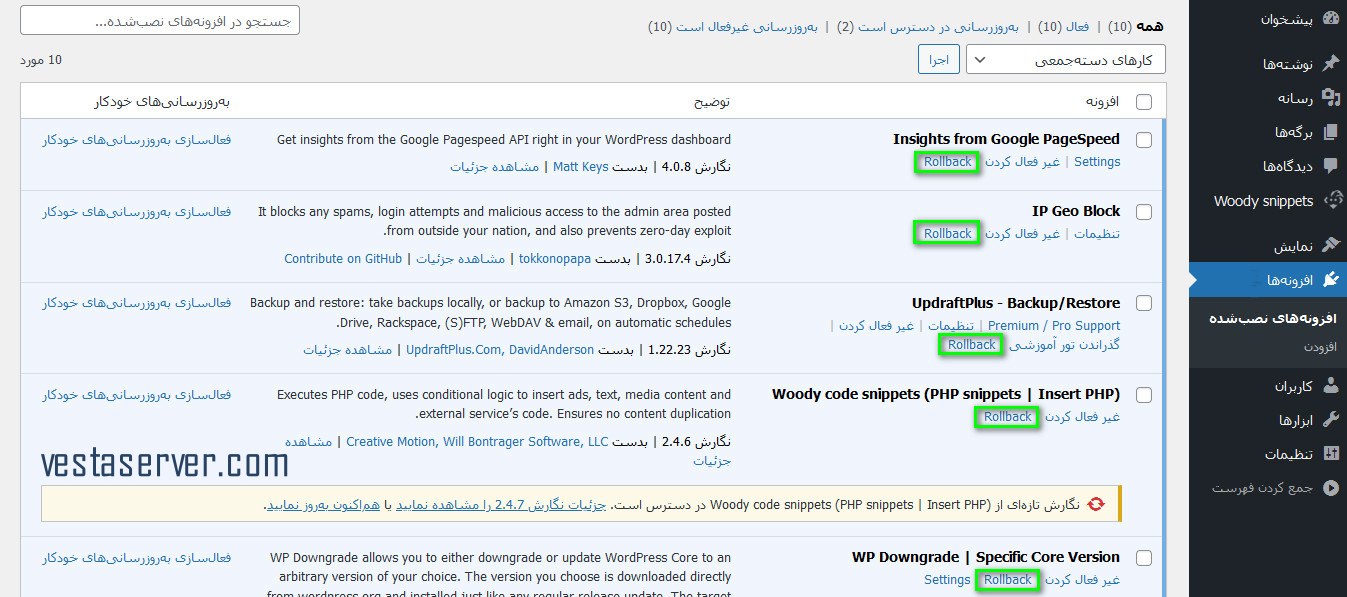Open the sidebar Settings (تنظیمات) icon
Screen dimensions: 1347x597
(x=1330, y=454)
